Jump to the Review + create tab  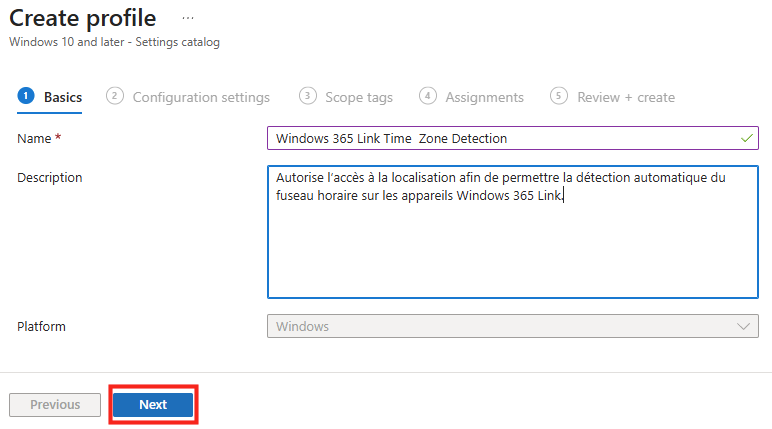626,97
